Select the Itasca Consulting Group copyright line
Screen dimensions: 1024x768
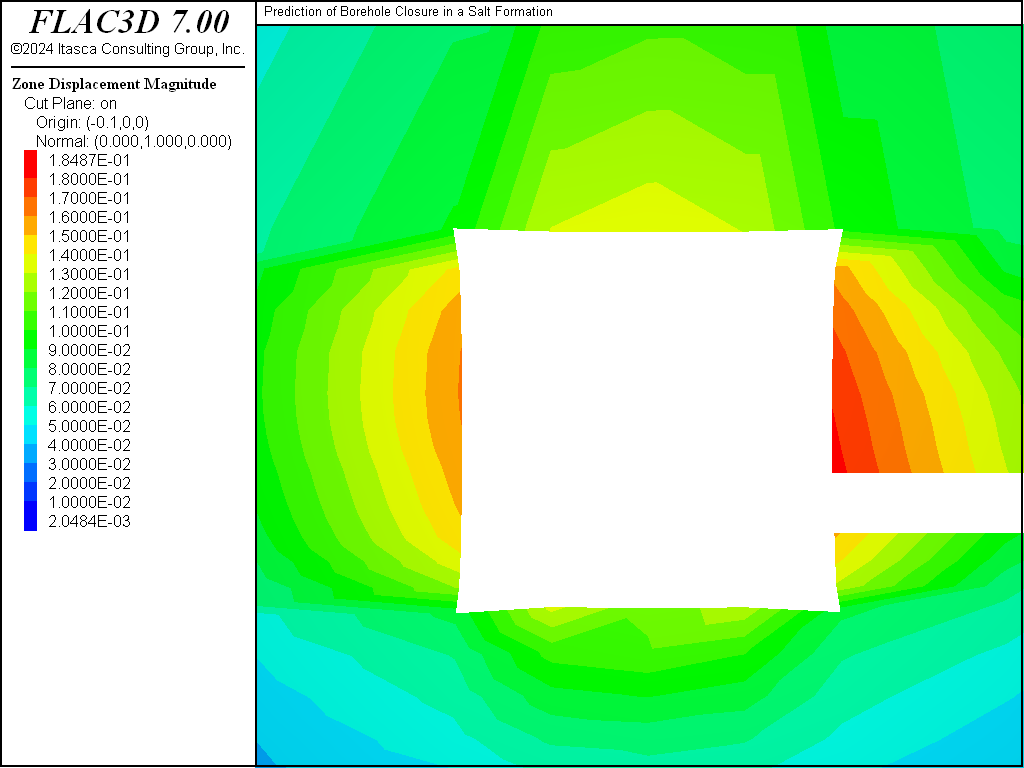[x=127, y=49]
